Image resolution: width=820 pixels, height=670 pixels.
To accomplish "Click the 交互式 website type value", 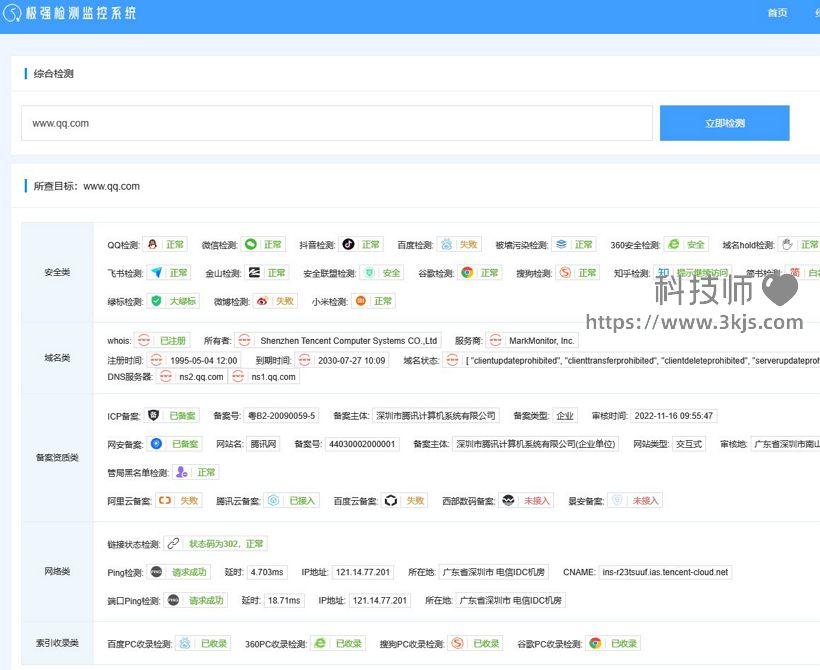I will 689,444.
